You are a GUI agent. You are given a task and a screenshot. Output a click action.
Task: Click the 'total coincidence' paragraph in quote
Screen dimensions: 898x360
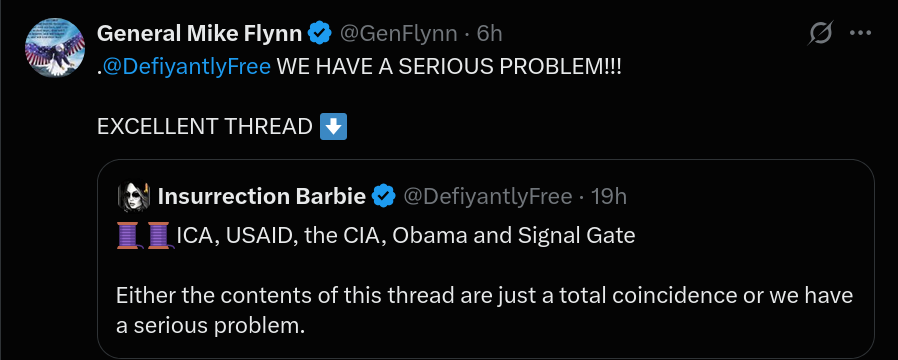click(485, 311)
